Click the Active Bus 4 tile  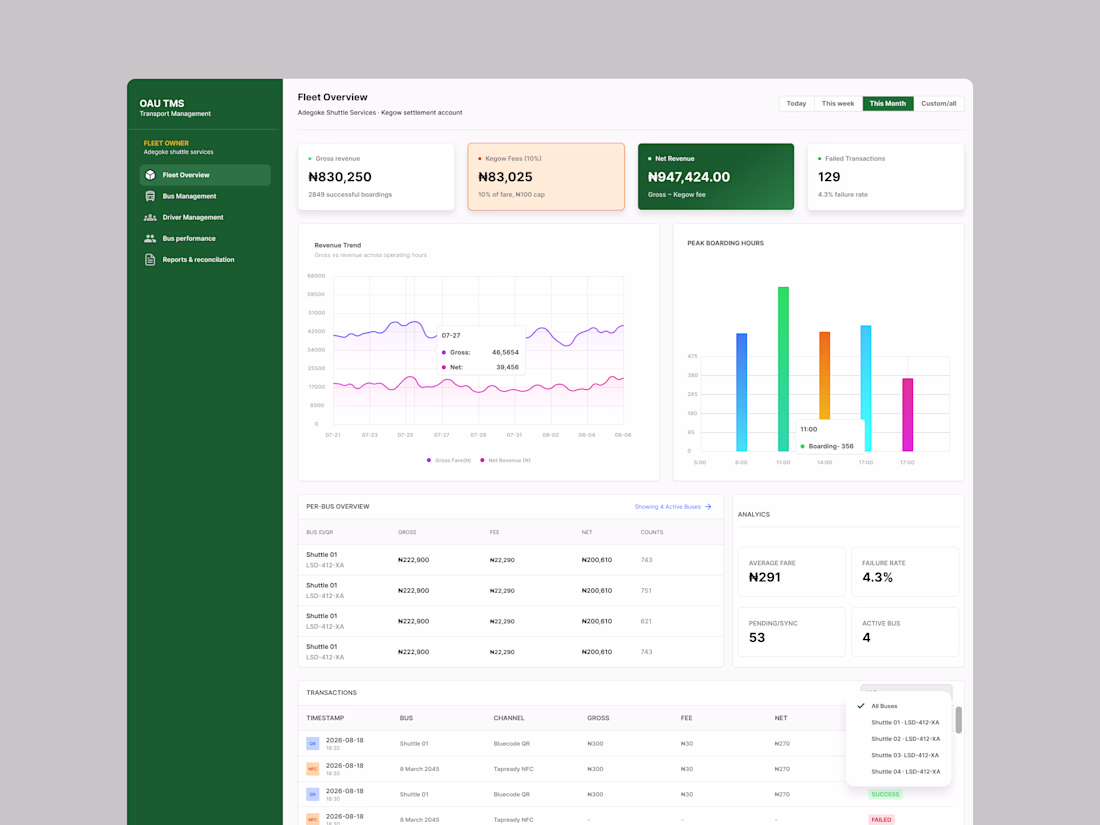tap(905, 632)
